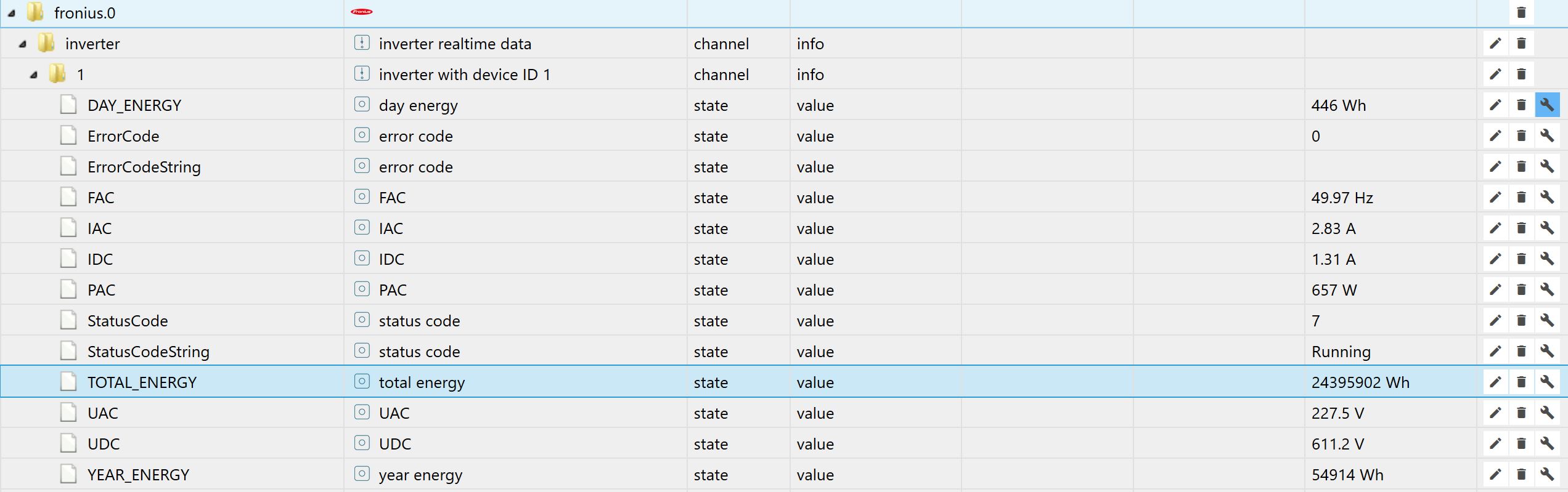The image size is (1568, 492).
Task: Click the 54914 Wh year energy value
Action: click(1347, 475)
